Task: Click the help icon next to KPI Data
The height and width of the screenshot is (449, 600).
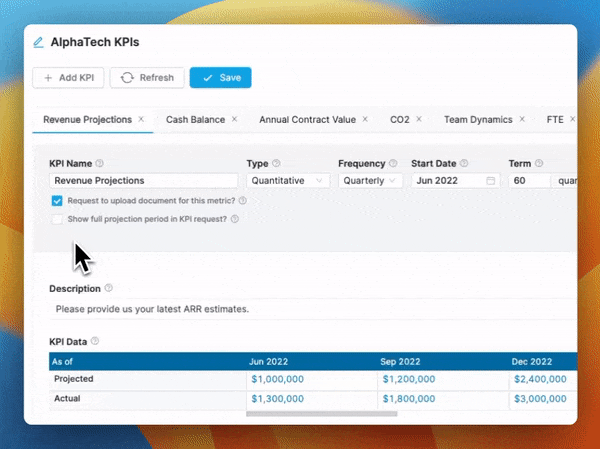Action: click(96, 341)
